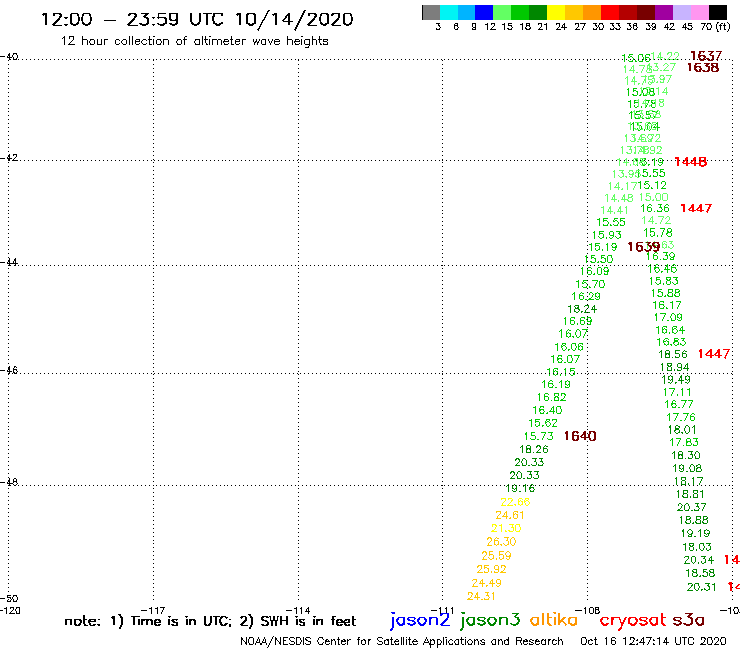Click the wave height value '19.19'
Viewport: 740px width, 650px height.
(x=695, y=533)
